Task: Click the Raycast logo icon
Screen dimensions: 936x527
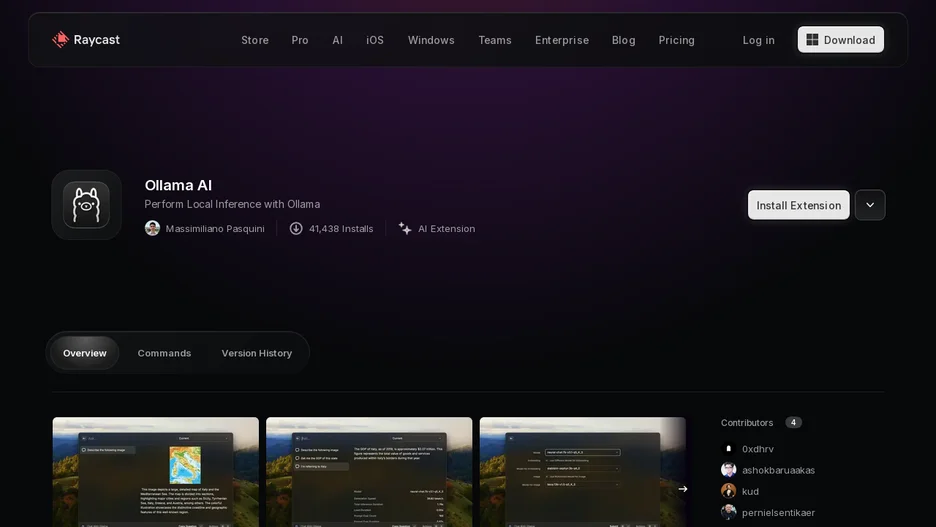Action: [60, 39]
